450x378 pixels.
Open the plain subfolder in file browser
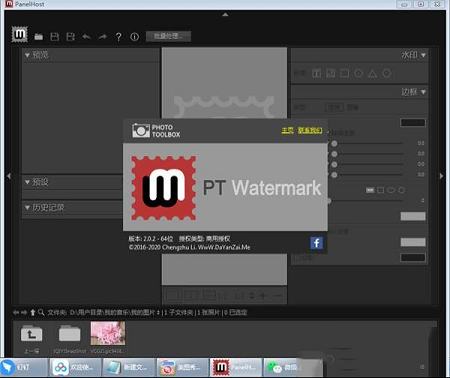[70, 333]
